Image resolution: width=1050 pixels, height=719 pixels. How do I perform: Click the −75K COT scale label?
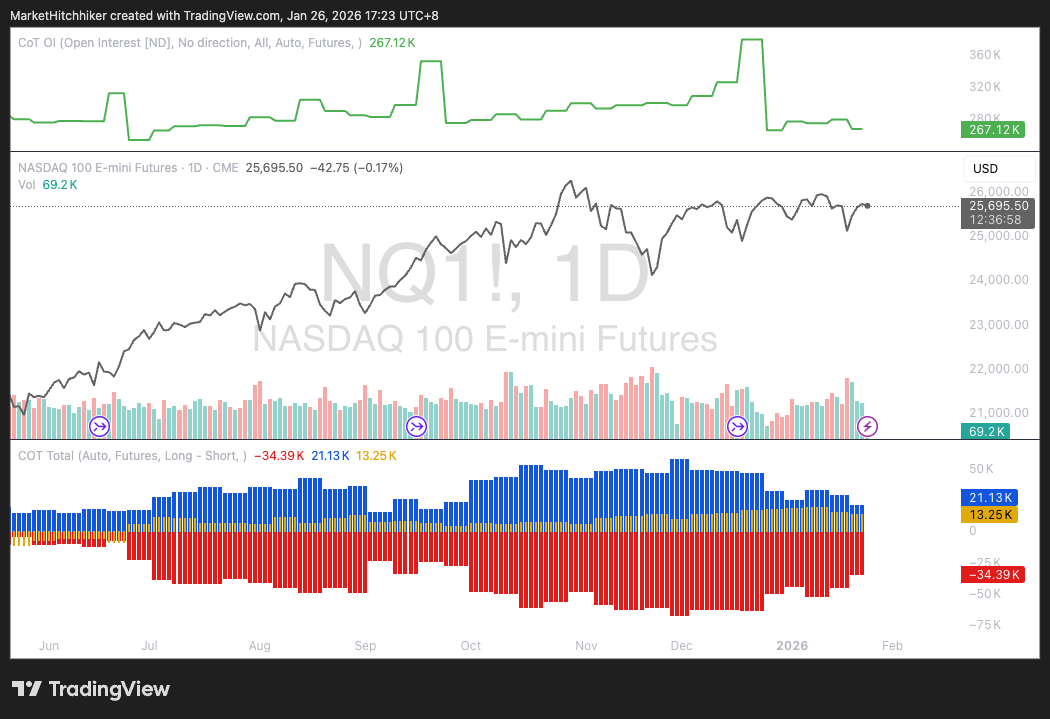click(985, 625)
